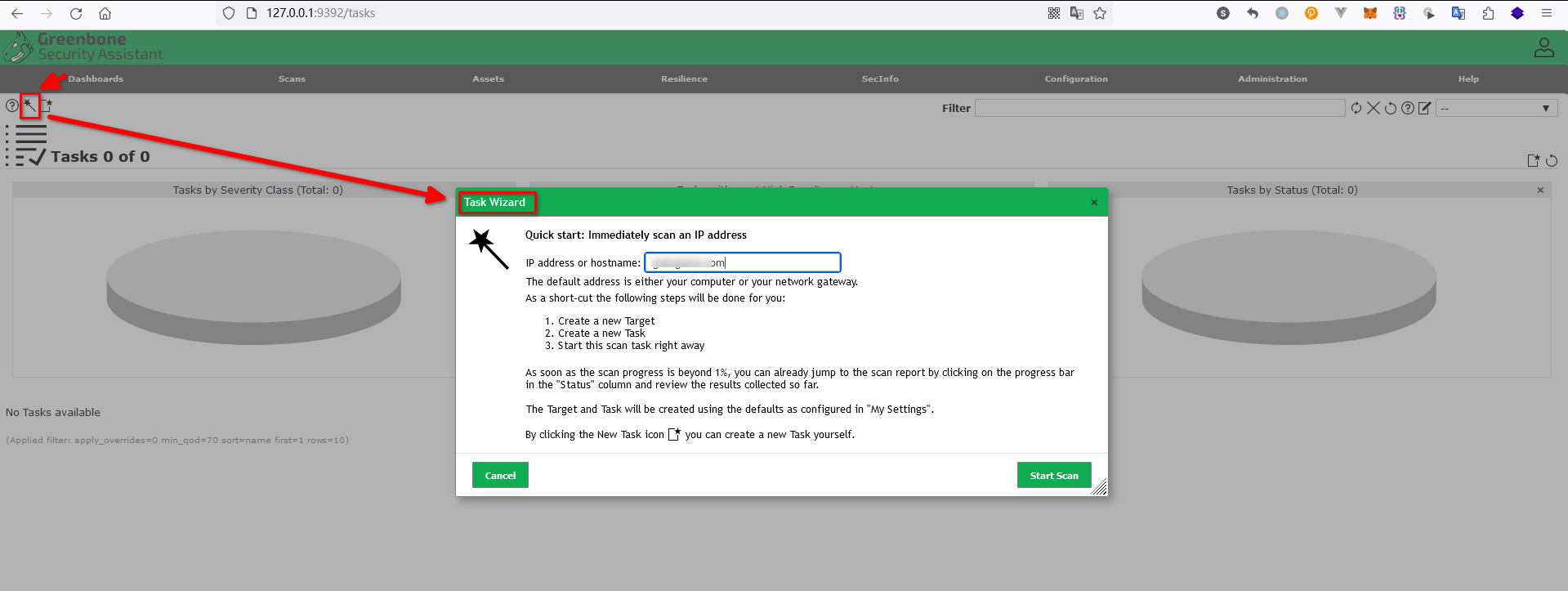
Task: Click the update filter refresh icon
Action: tap(1356, 108)
